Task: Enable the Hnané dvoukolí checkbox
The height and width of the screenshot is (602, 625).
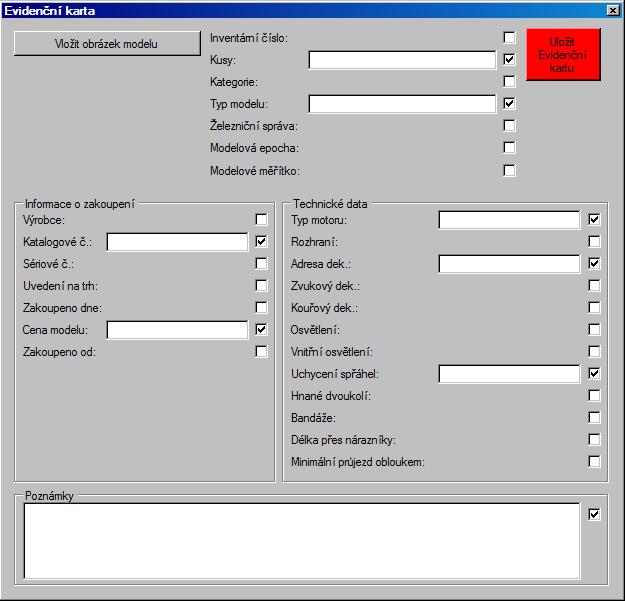Action: [594, 395]
